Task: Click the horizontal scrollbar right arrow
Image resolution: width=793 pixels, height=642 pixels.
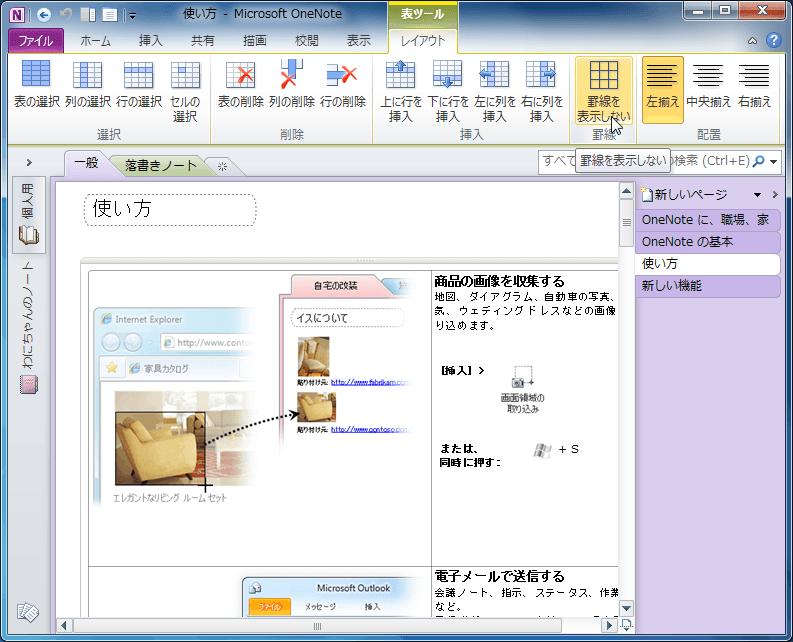Action: [609, 626]
